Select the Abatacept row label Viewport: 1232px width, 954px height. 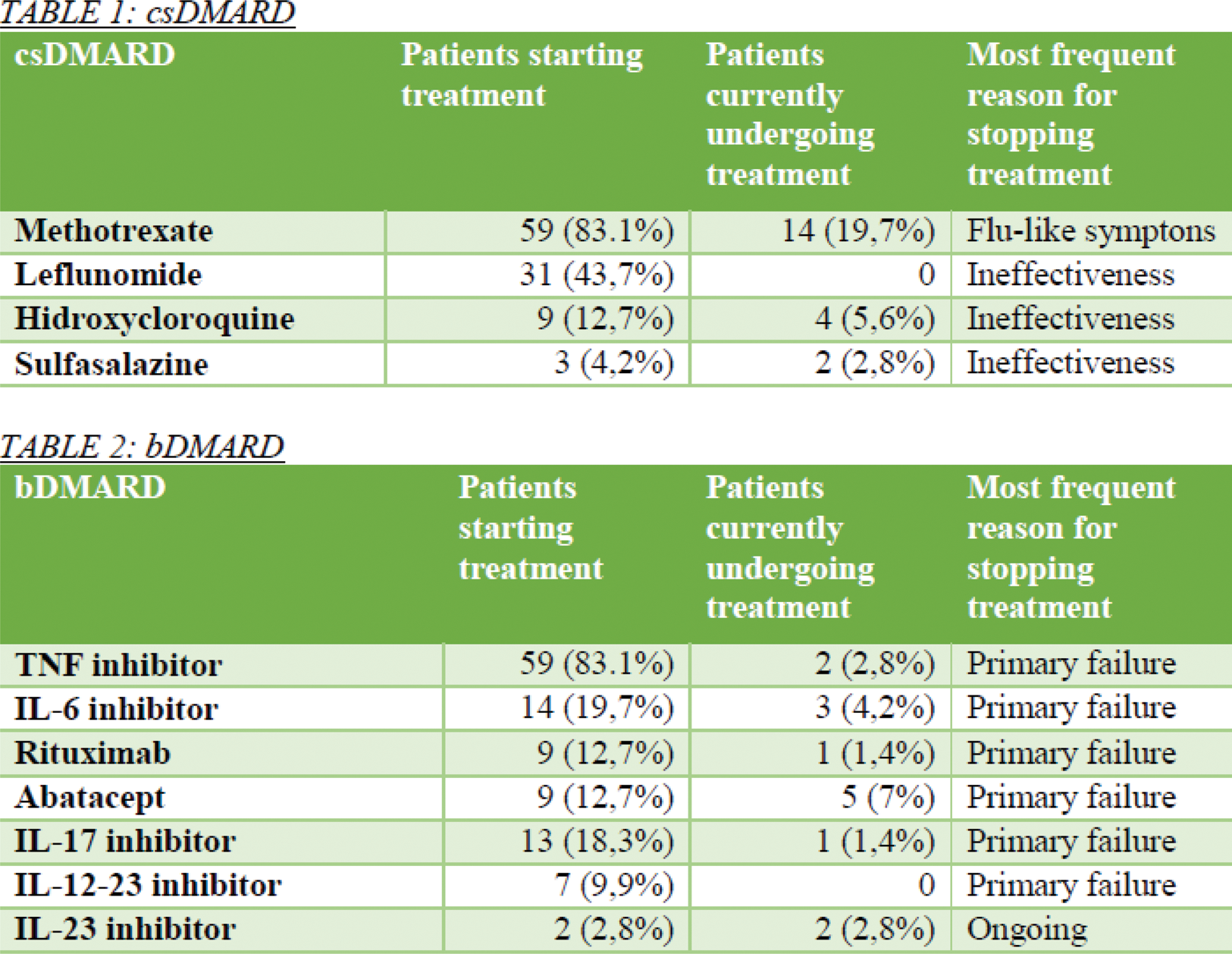tap(89, 797)
